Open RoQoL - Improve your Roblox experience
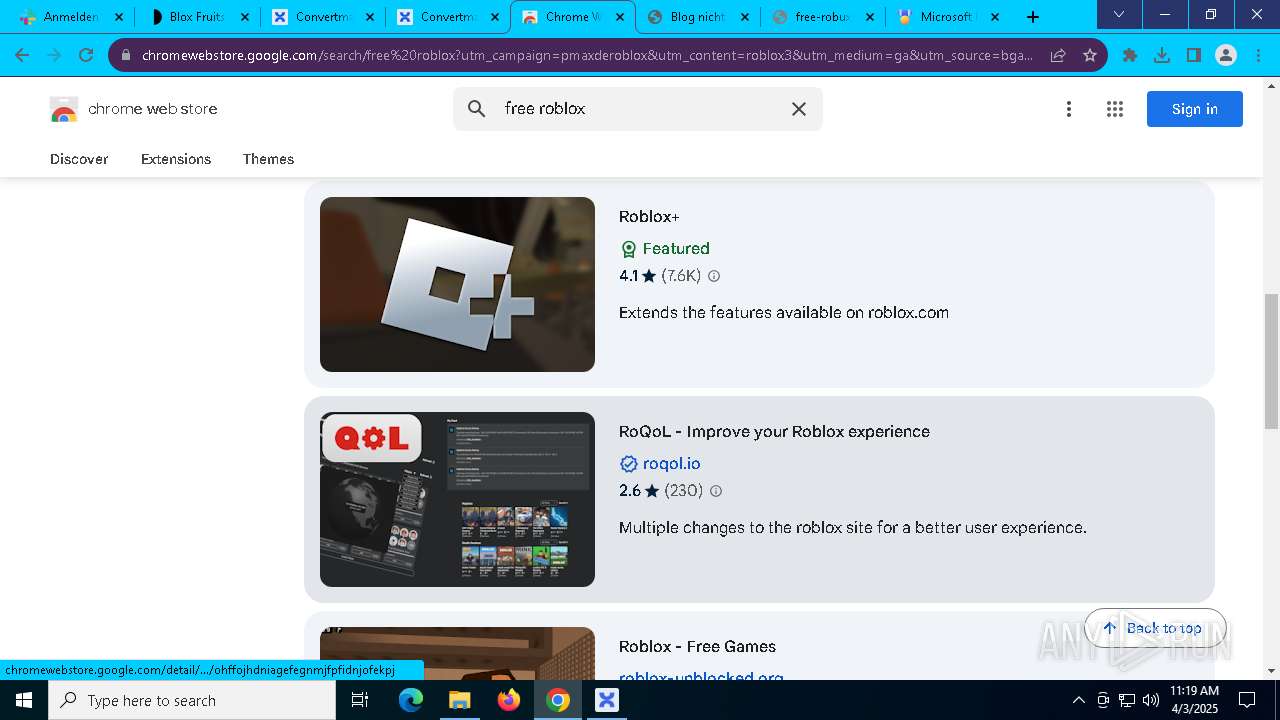 tap(774, 431)
